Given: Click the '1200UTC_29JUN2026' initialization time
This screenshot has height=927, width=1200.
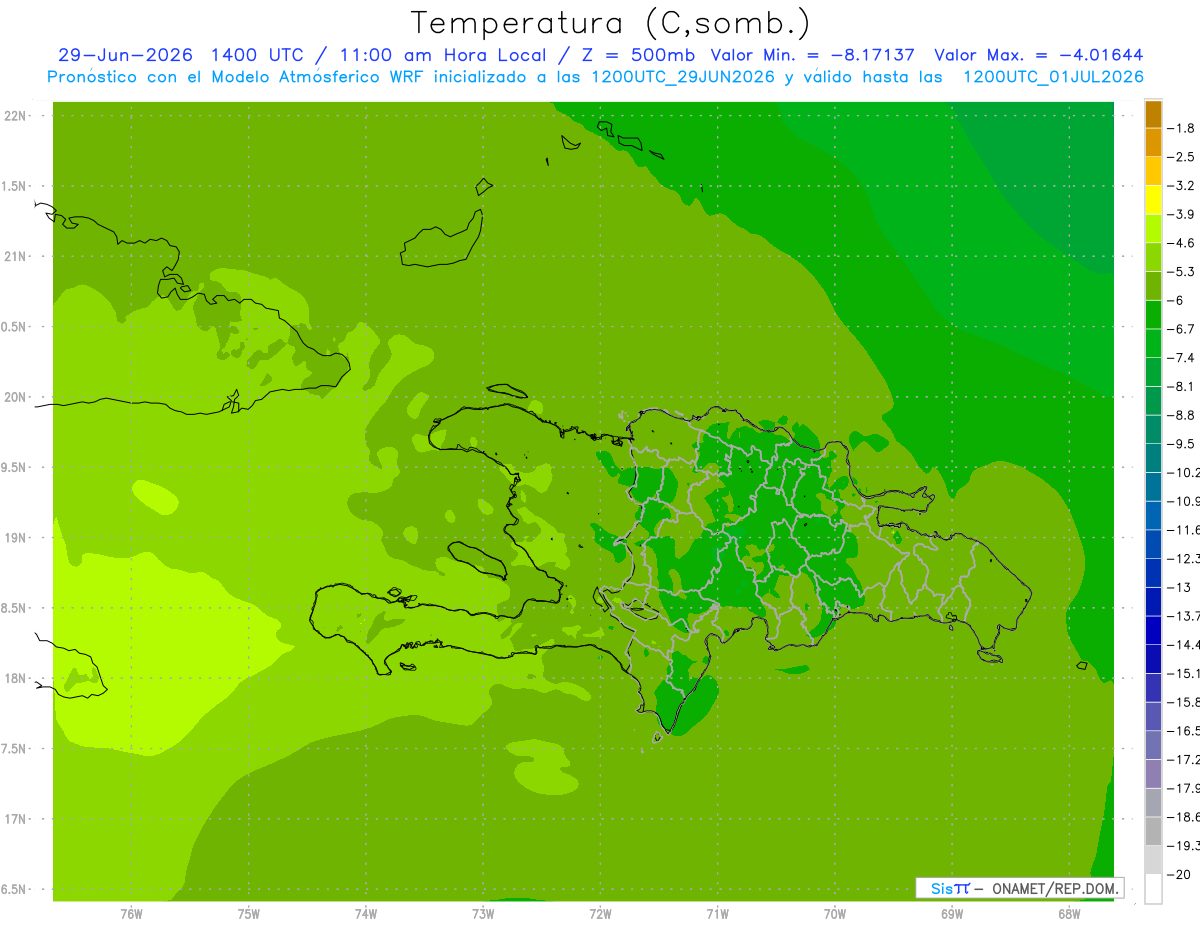Looking at the screenshot, I should [x=684, y=77].
